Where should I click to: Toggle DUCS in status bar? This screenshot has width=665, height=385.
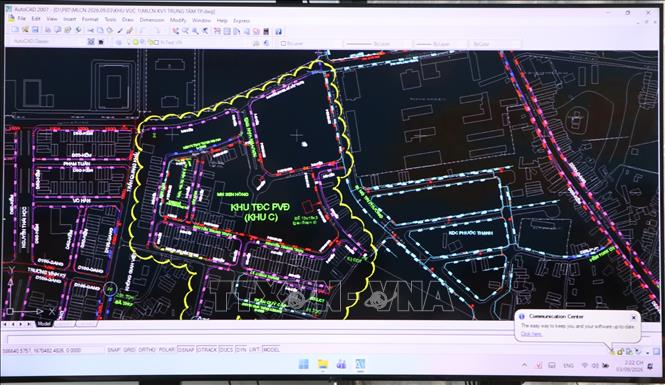(x=226, y=349)
